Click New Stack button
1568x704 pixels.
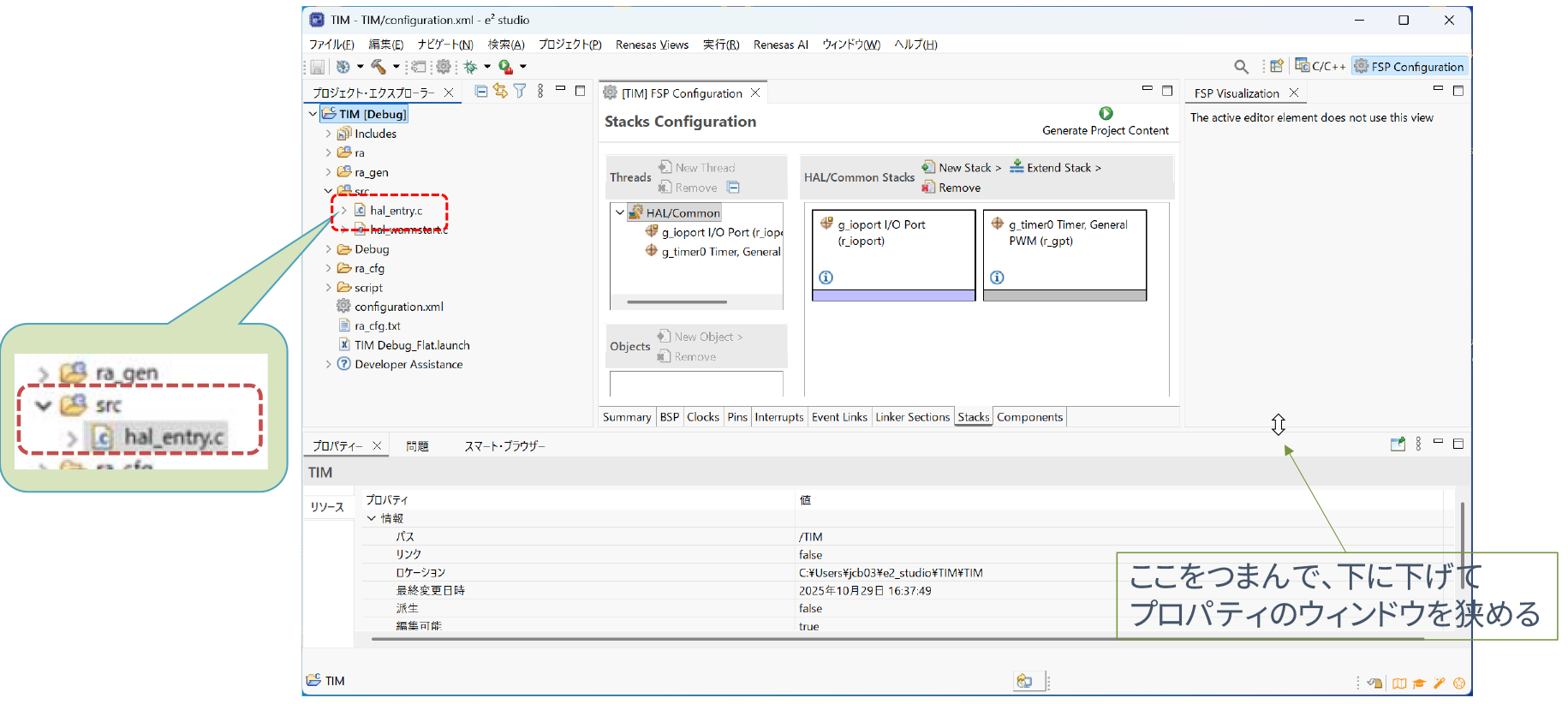point(963,168)
